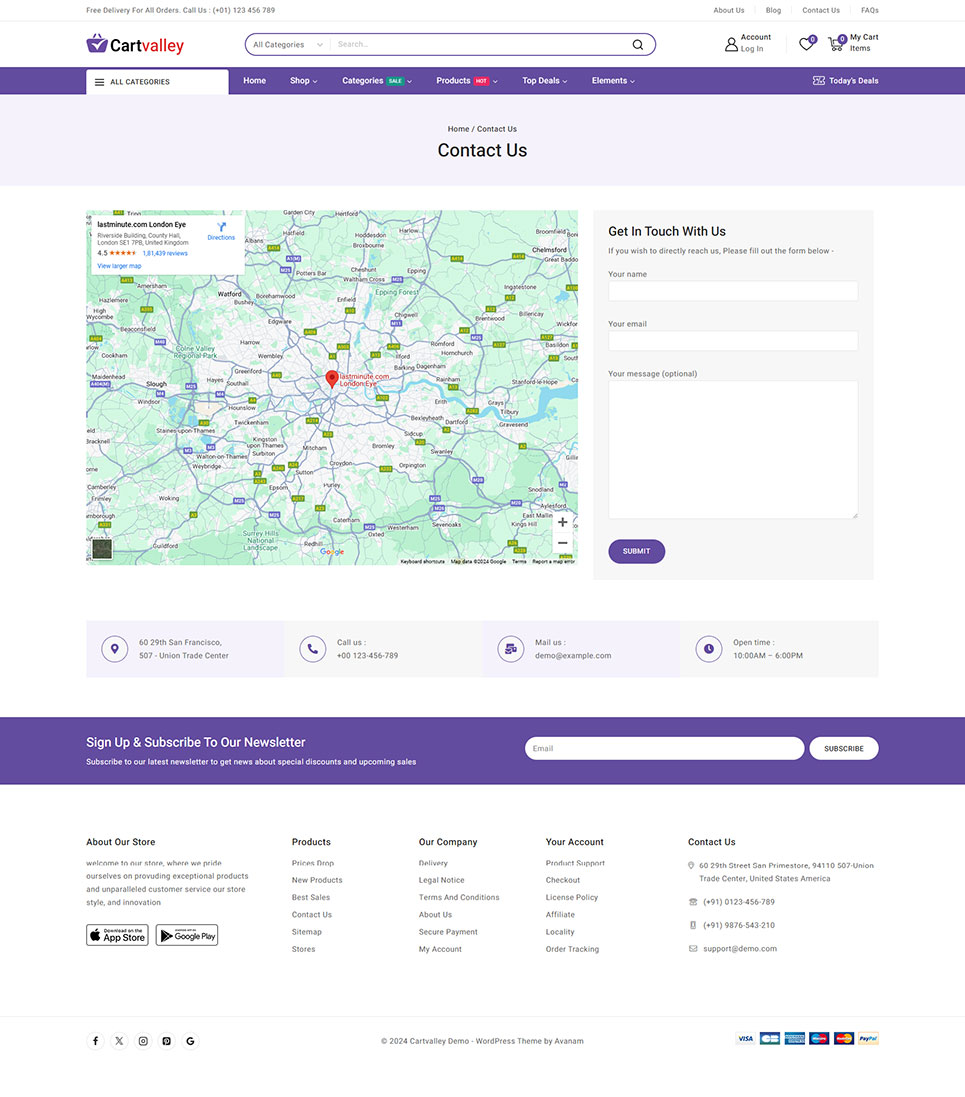Image resolution: width=965 pixels, height=1097 pixels.
Task: Expand the Shop menu dropdown
Action: (303, 81)
